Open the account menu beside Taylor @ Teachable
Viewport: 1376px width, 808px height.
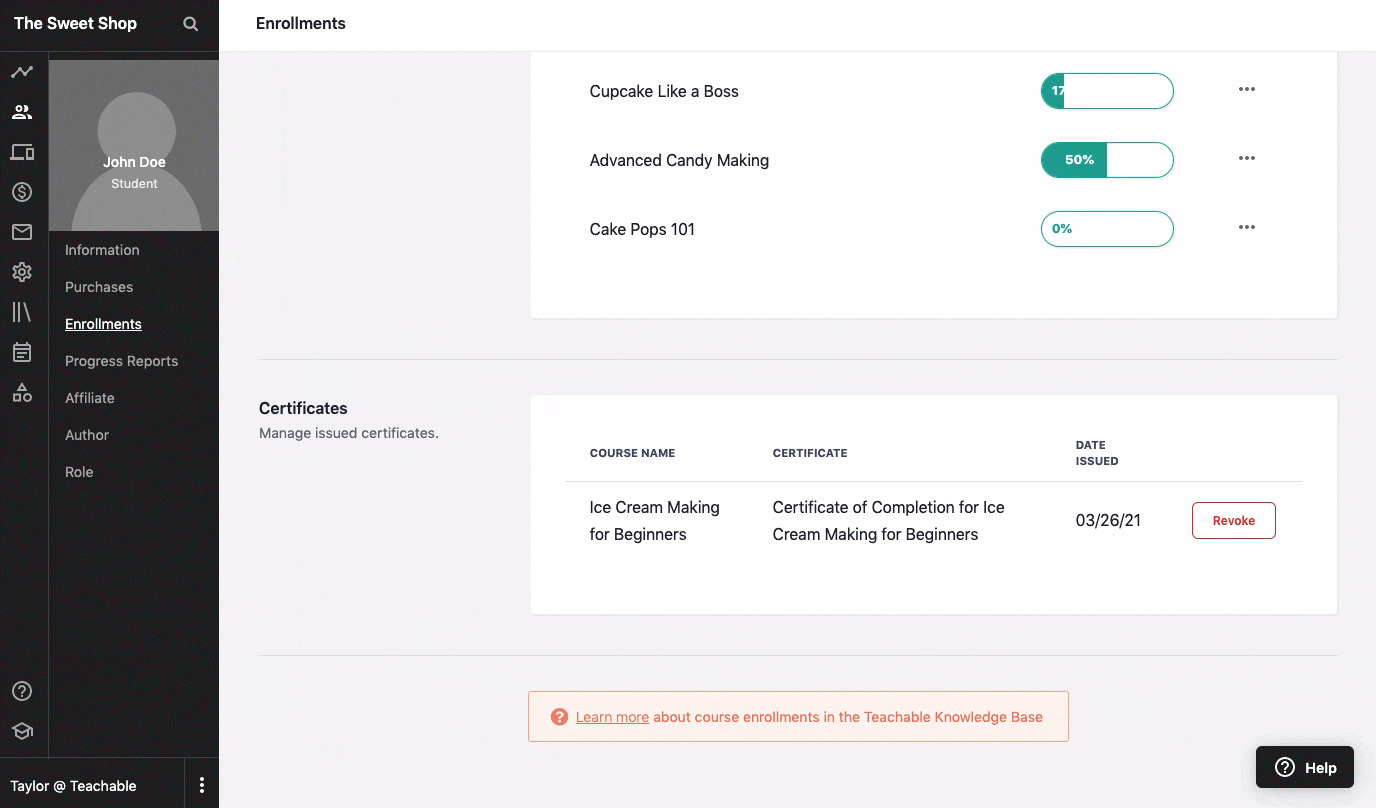[x=202, y=785]
